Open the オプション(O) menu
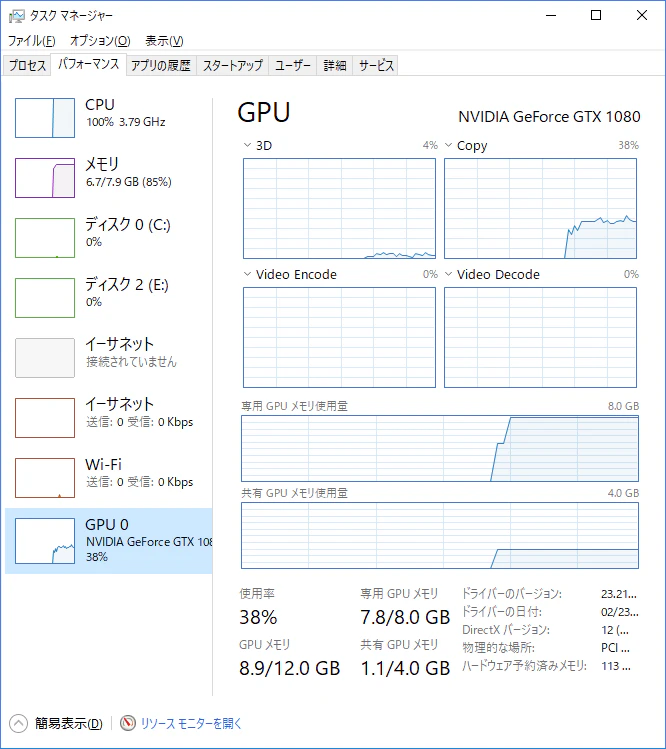The image size is (666, 749). 100,41
